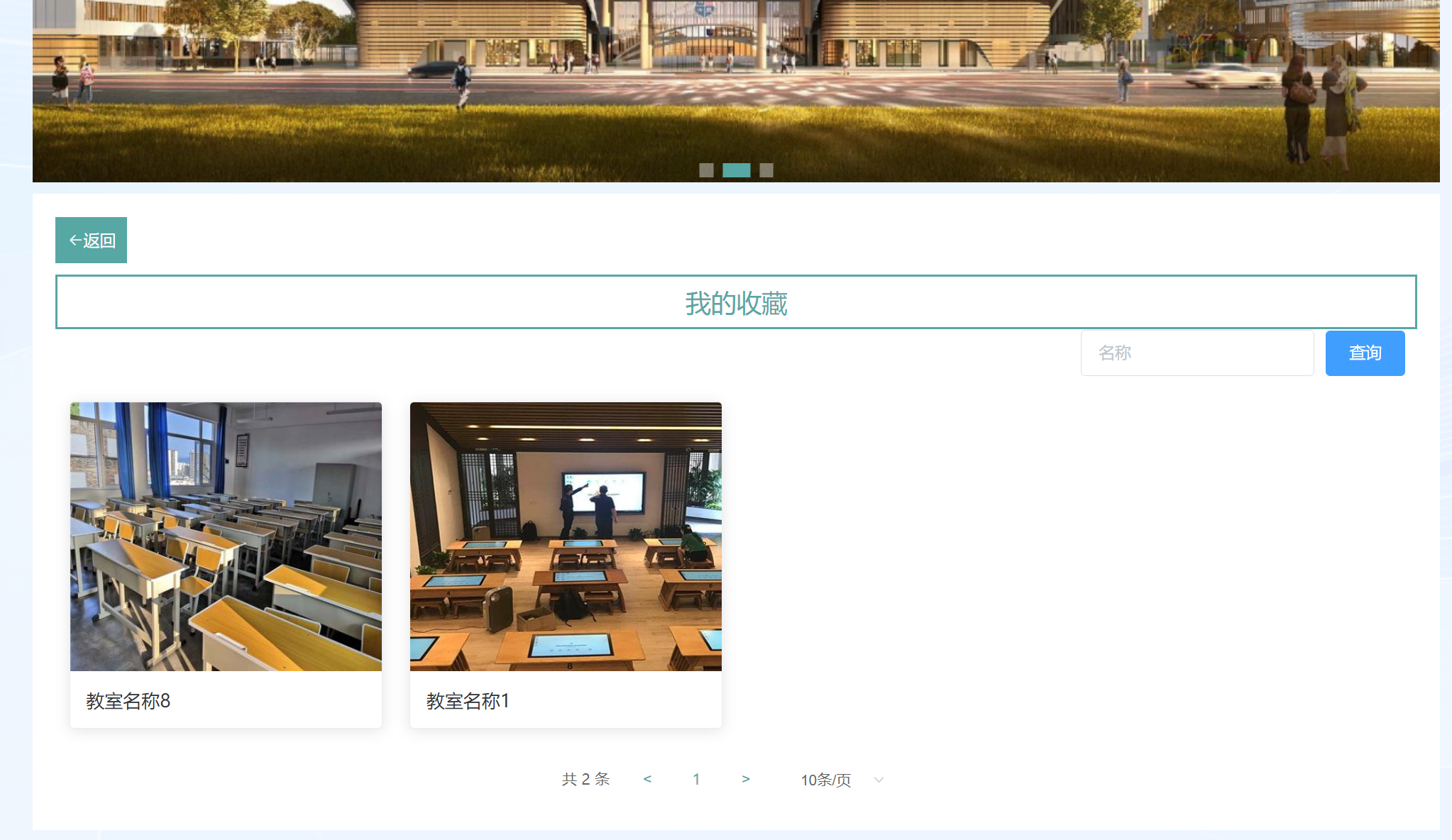This screenshot has width=1452, height=840.
Task: Click the first carousel indicator dot
Action: [x=707, y=170]
